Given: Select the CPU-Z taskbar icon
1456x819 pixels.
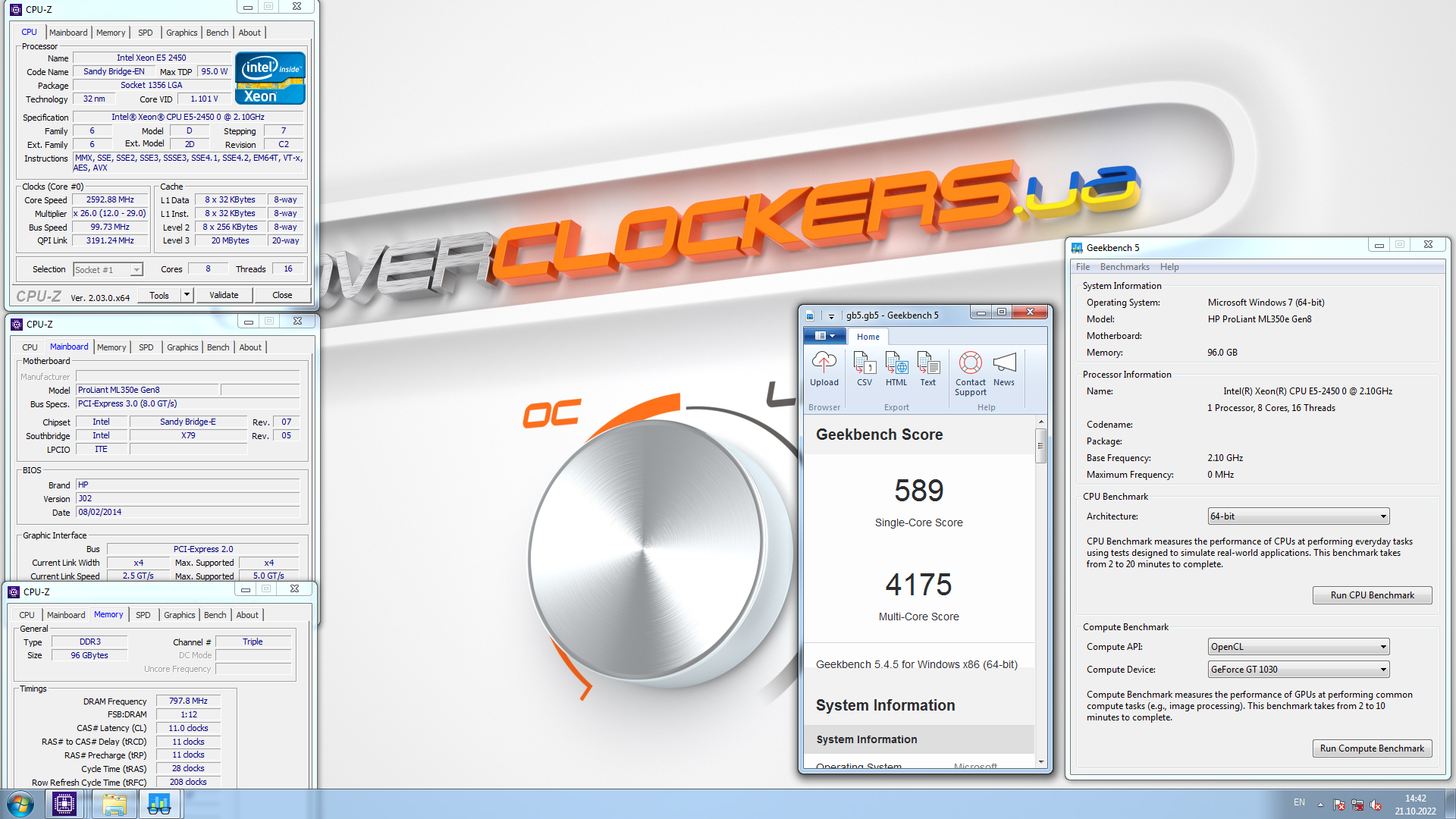Looking at the screenshot, I should [64, 804].
